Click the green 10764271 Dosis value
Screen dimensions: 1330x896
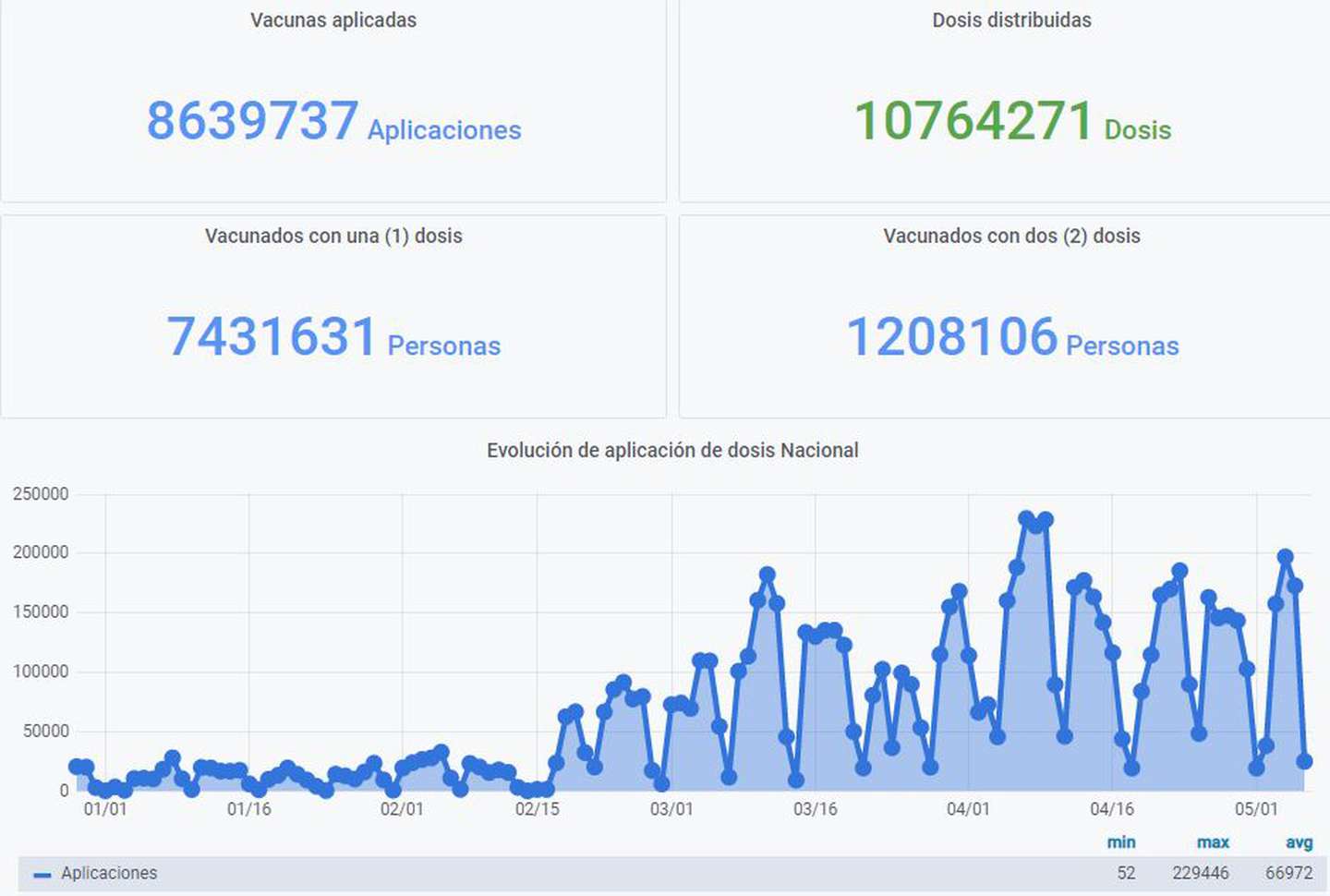(973, 121)
